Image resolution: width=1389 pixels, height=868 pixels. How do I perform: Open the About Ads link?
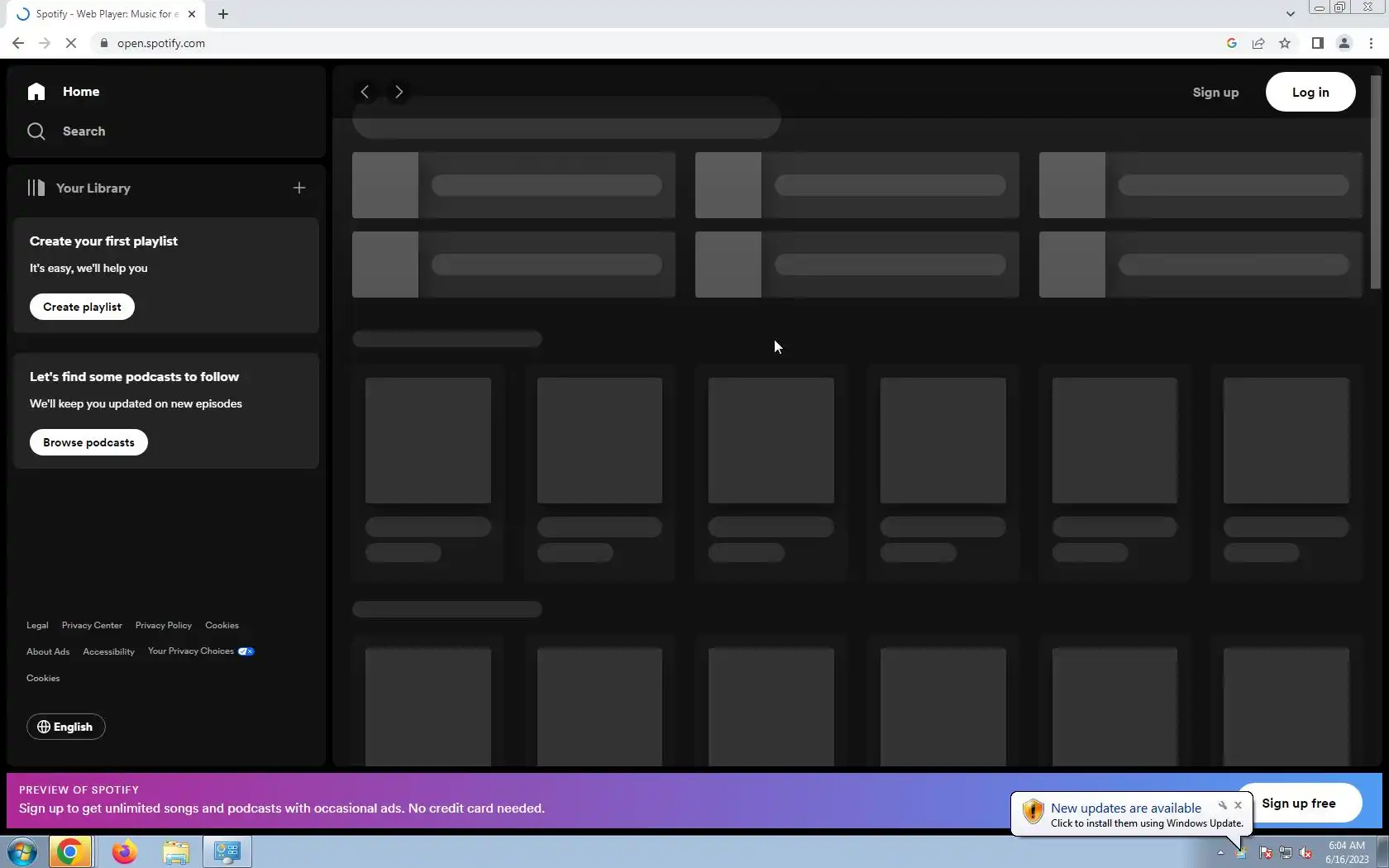(48, 651)
